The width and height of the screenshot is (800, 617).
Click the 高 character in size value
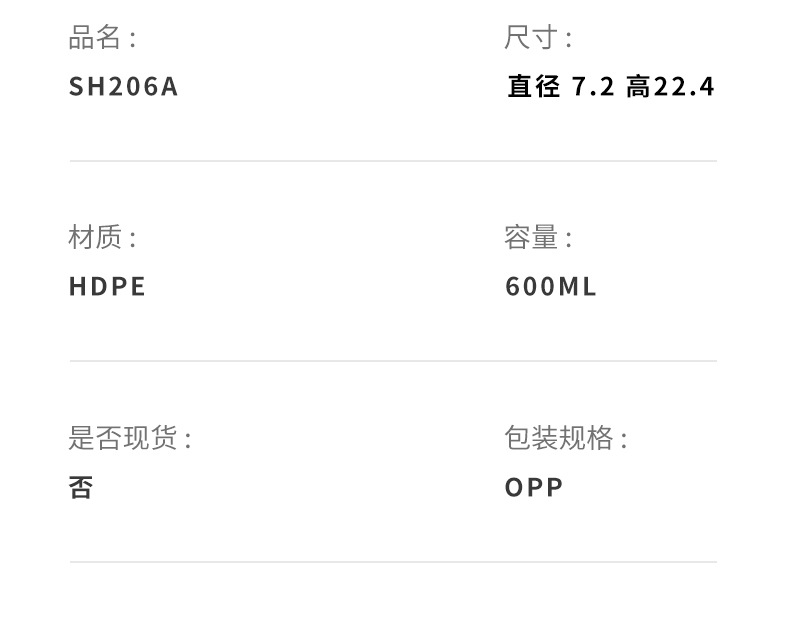click(x=638, y=87)
